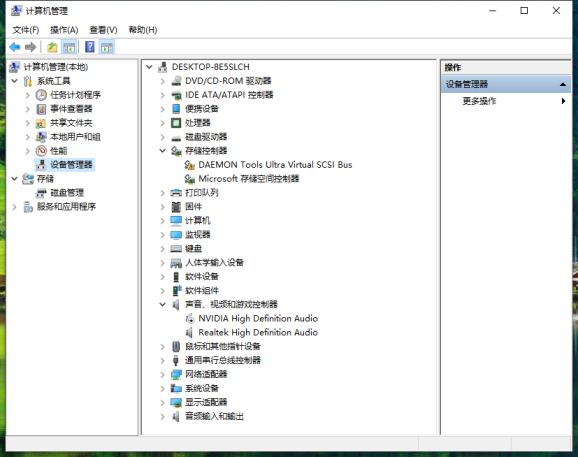The width and height of the screenshot is (578, 457).
Task: Collapse the 存储控制器 device category
Action: (163, 151)
